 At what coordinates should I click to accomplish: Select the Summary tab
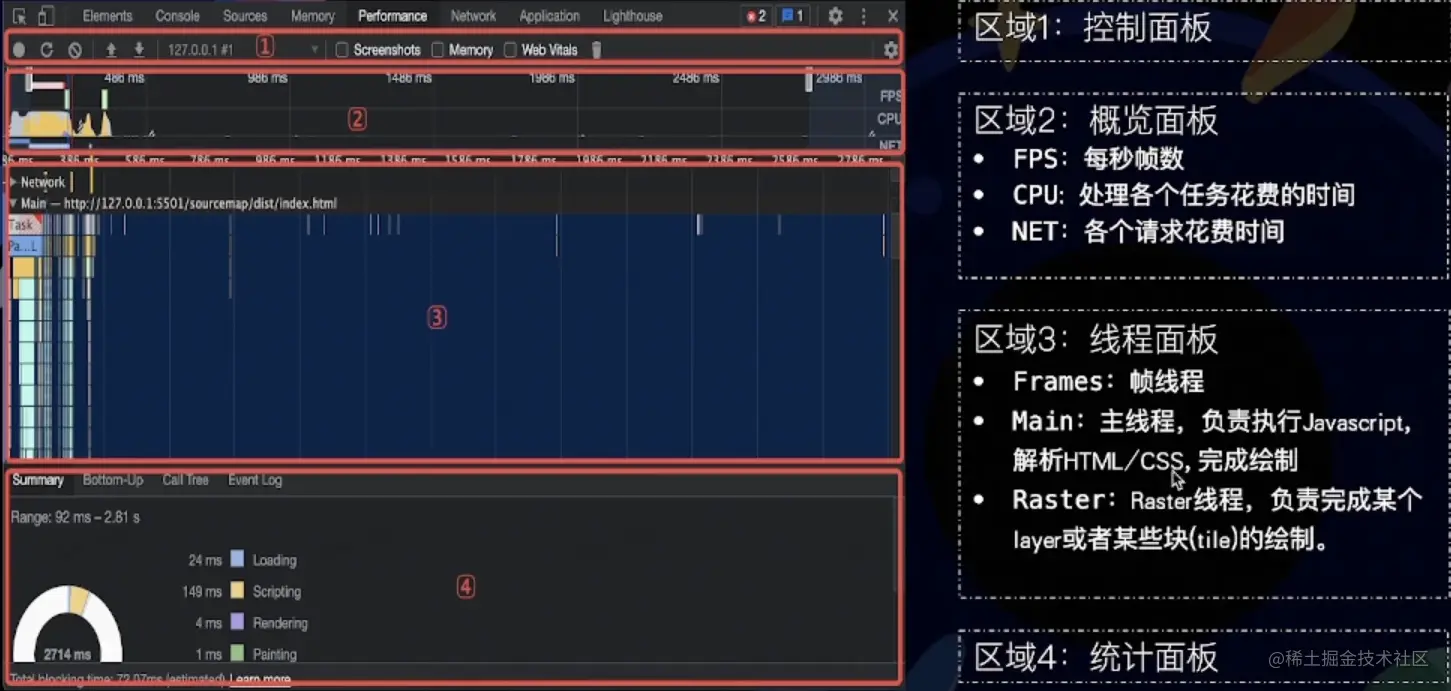38,480
